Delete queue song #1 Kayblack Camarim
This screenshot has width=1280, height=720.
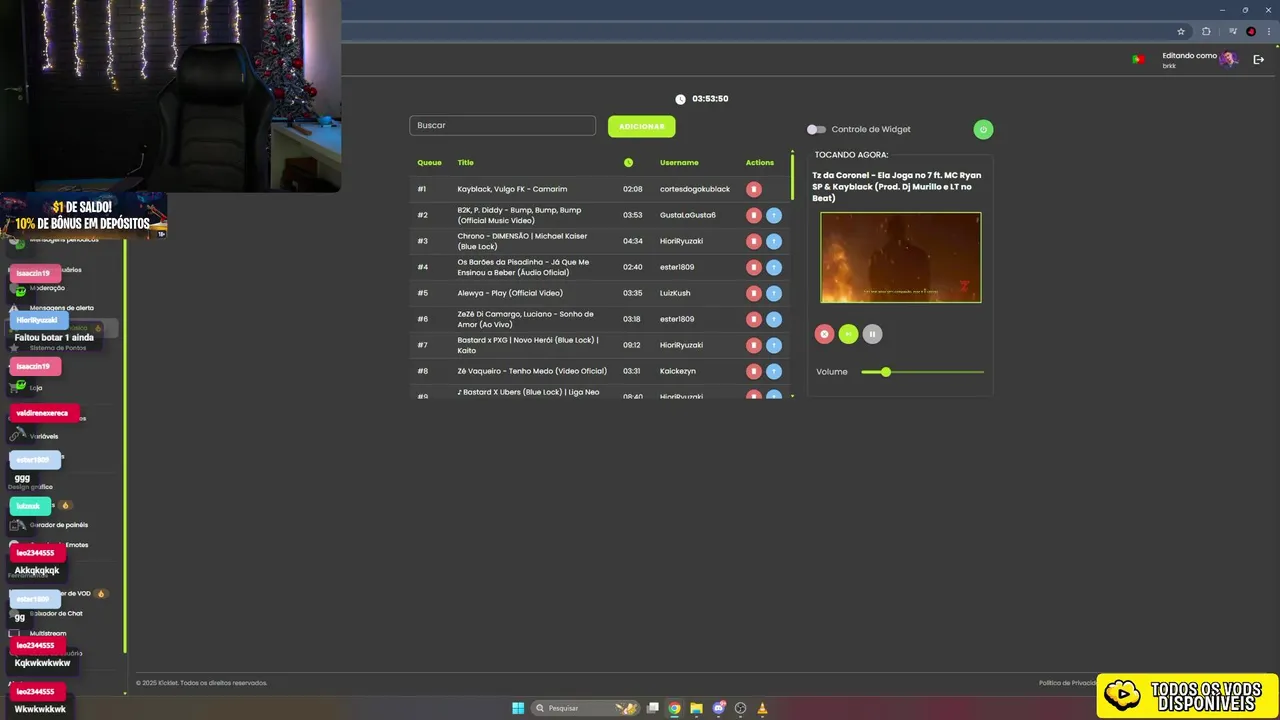(754, 189)
